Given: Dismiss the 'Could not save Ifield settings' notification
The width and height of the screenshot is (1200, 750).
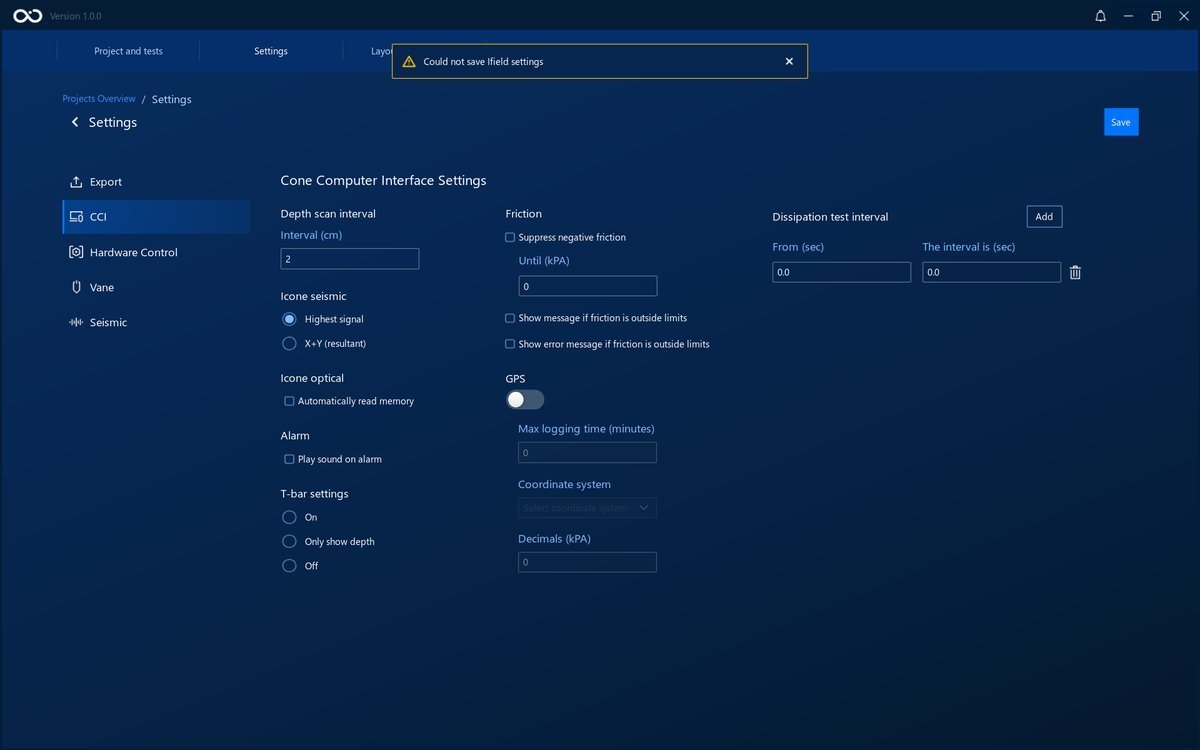Looking at the screenshot, I should 789,61.
